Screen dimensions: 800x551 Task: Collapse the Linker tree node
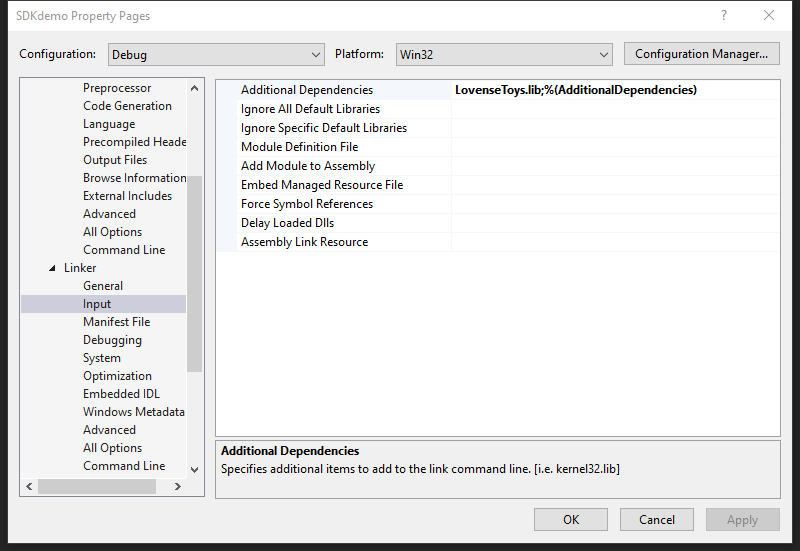tap(52, 268)
